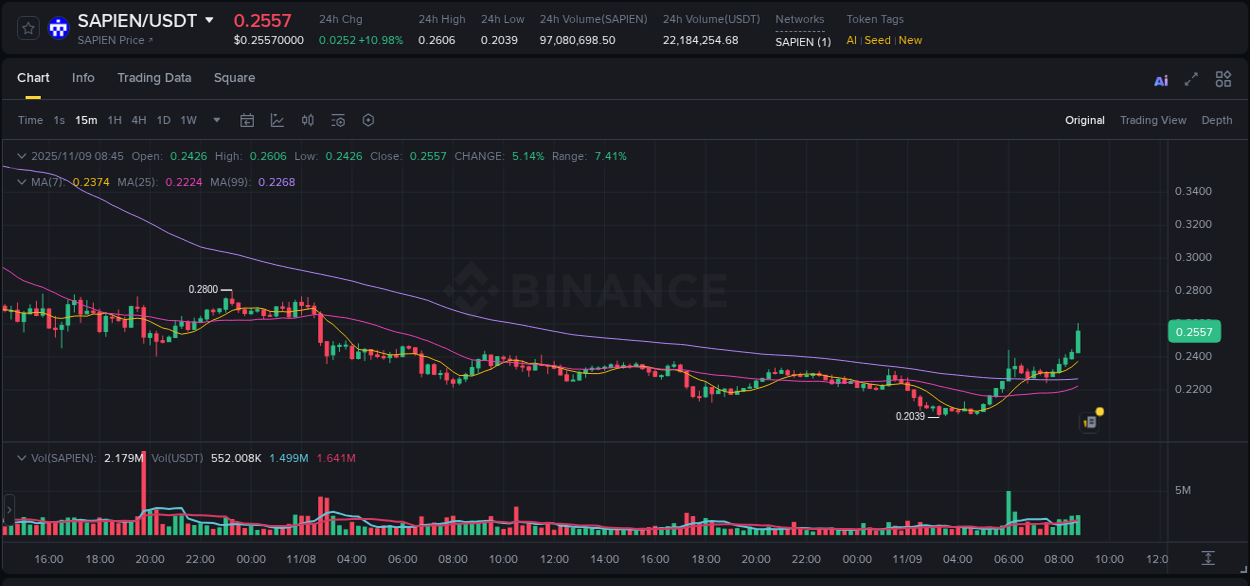The width and height of the screenshot is (1250, 586).
Task: Open the Info tab
Action: [x=83, y=78]
